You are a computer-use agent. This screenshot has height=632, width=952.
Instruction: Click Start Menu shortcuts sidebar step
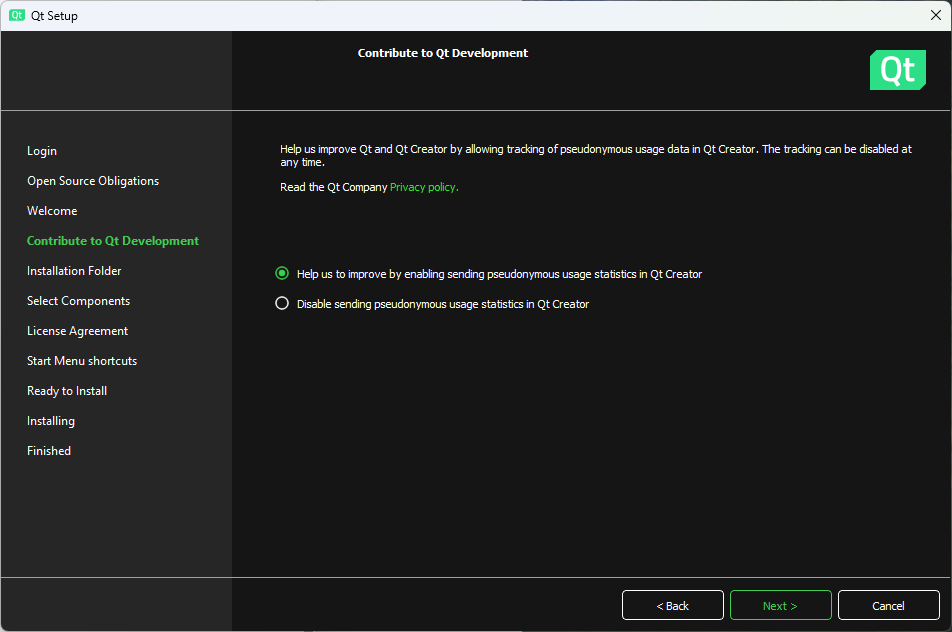click(82, 361)
